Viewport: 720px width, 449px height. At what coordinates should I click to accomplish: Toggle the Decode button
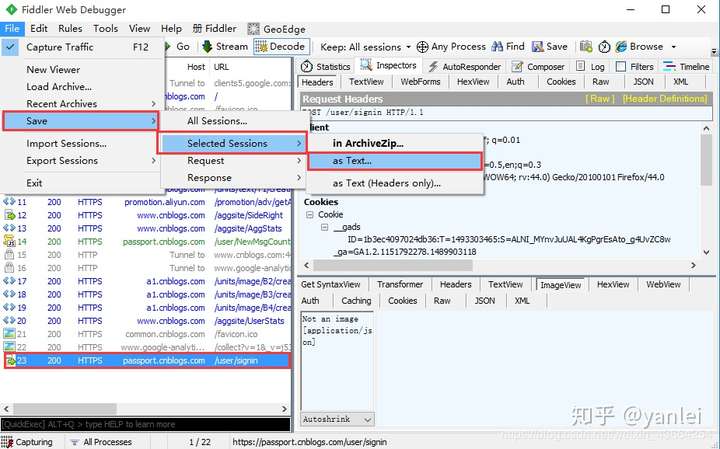[281, 46]
